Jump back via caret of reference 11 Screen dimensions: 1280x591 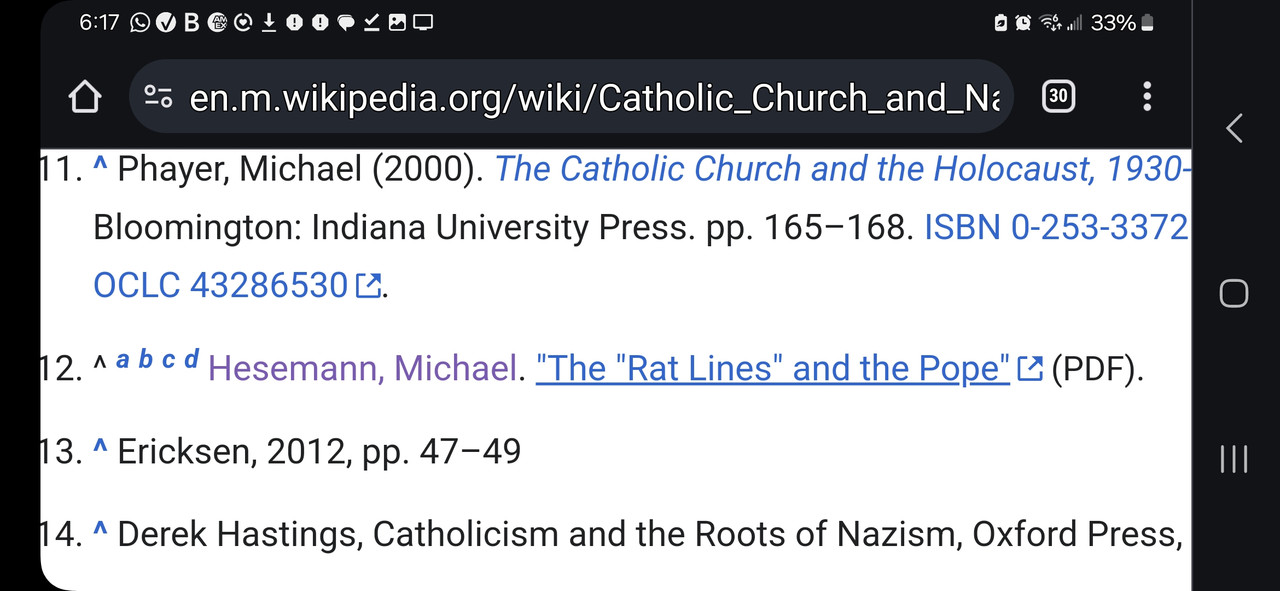[x=100, y=167]
